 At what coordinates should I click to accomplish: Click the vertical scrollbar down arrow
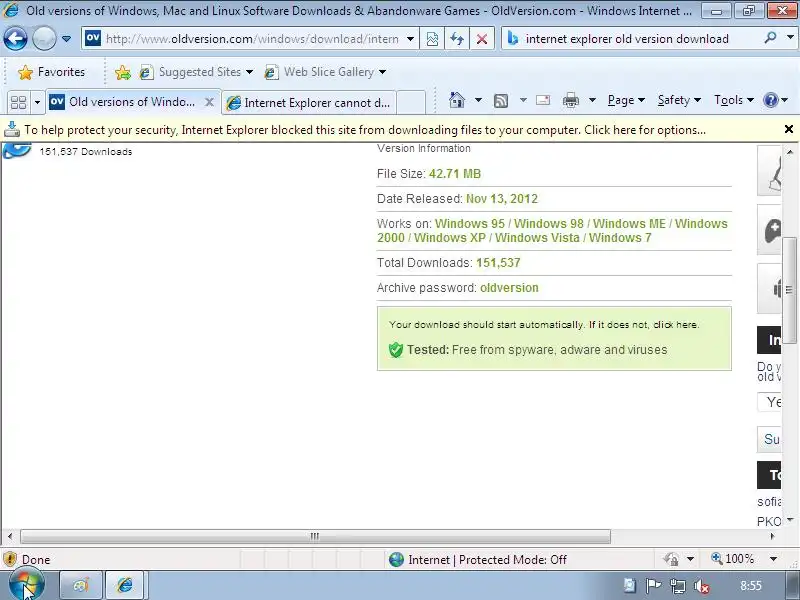click(x=790, y=520)
